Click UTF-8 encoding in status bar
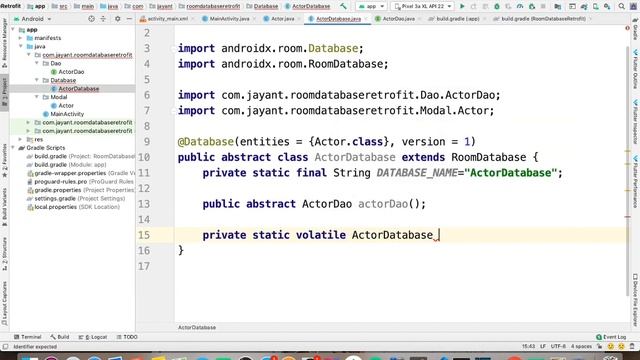 tap(558, 347)
